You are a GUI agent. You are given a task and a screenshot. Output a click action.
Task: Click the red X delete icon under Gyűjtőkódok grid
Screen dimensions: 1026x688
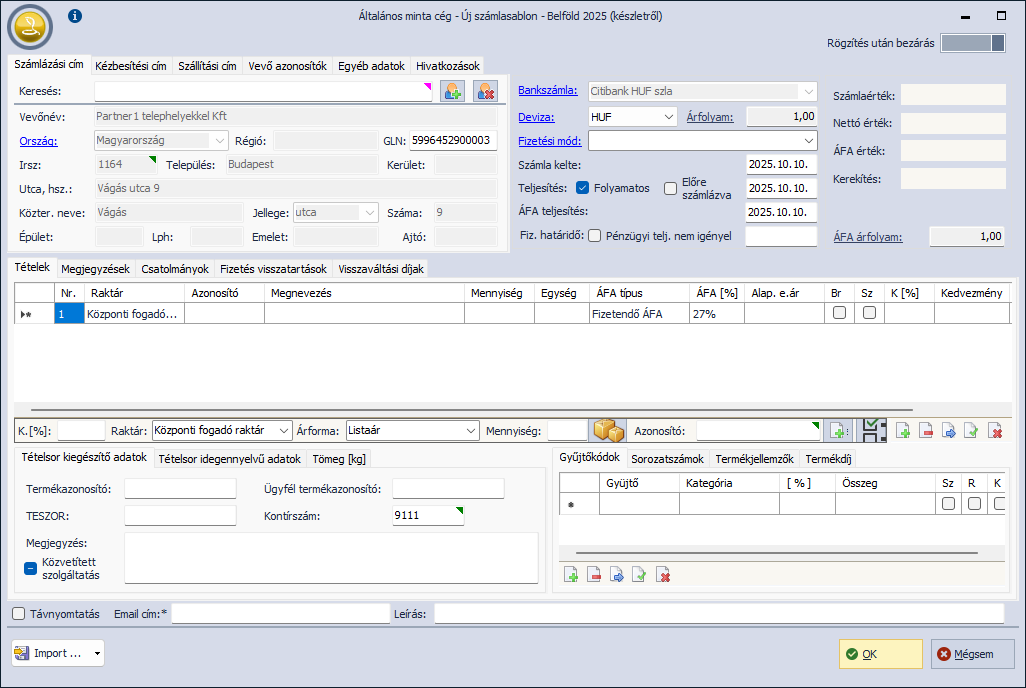662,575
